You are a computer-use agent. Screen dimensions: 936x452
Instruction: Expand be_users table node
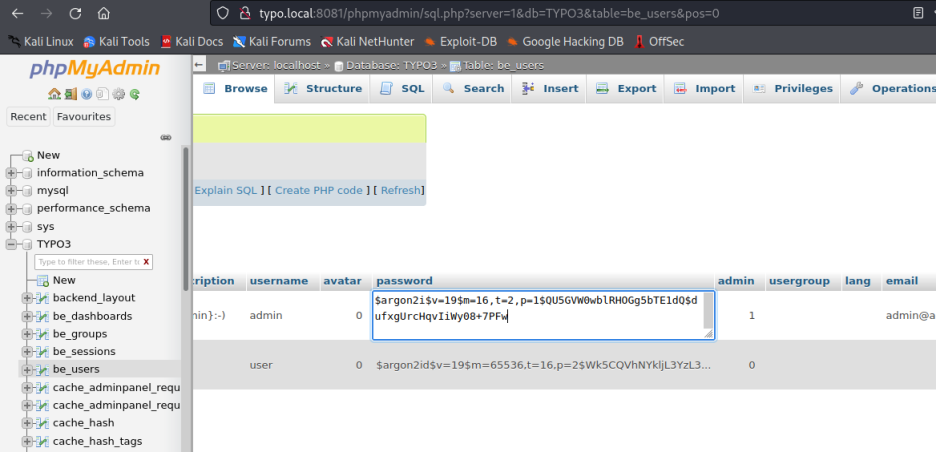27,370
